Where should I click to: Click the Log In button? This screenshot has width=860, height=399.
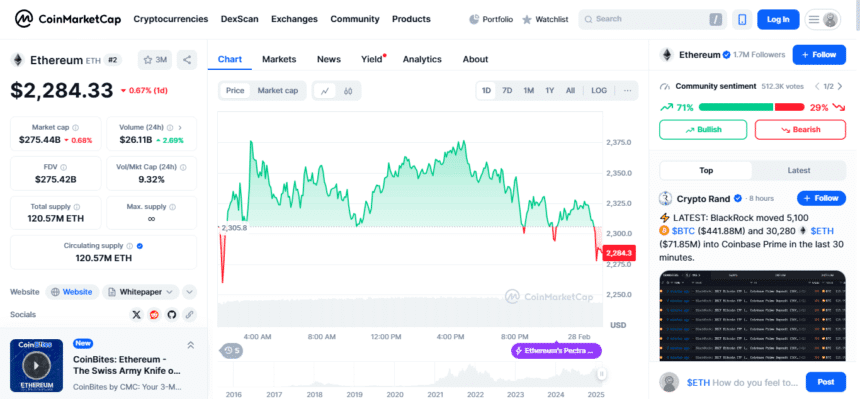point(778,19)
